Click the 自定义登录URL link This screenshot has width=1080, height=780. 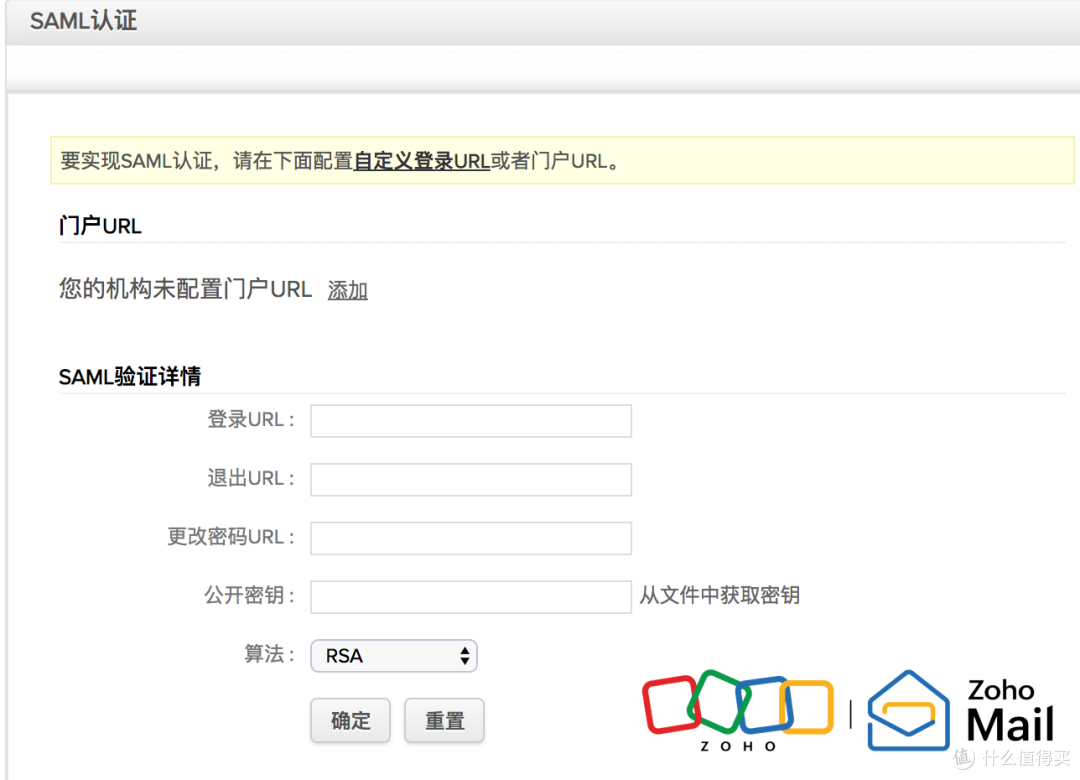coord(422,161)
